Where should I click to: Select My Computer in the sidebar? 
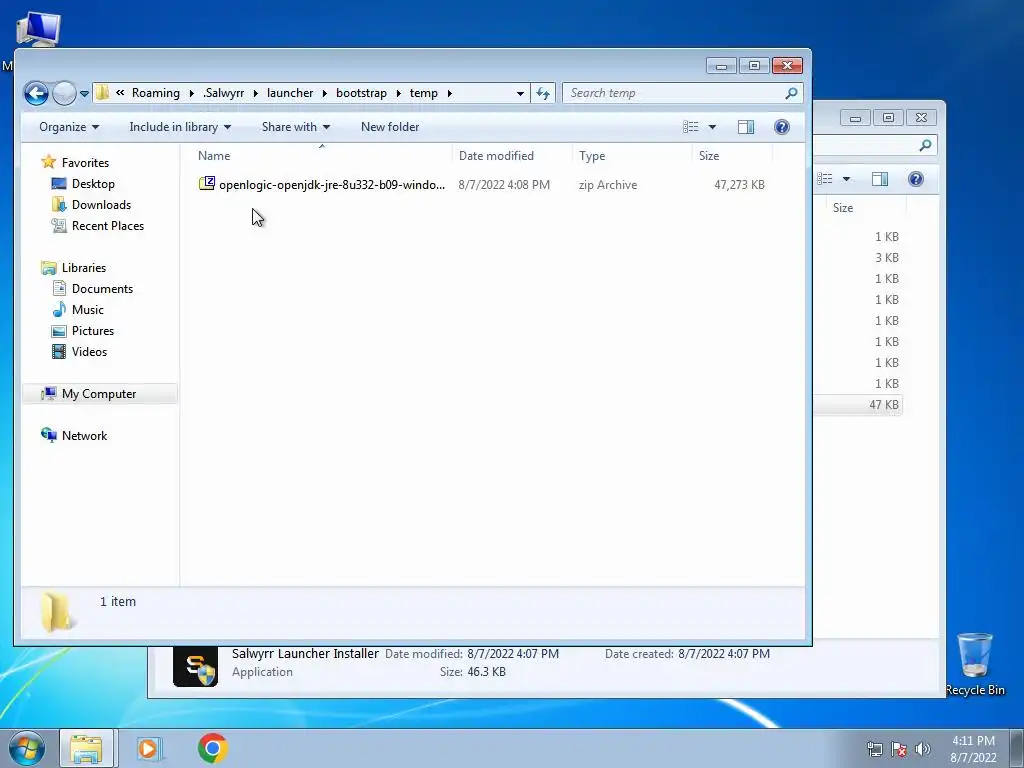point(99,394)
